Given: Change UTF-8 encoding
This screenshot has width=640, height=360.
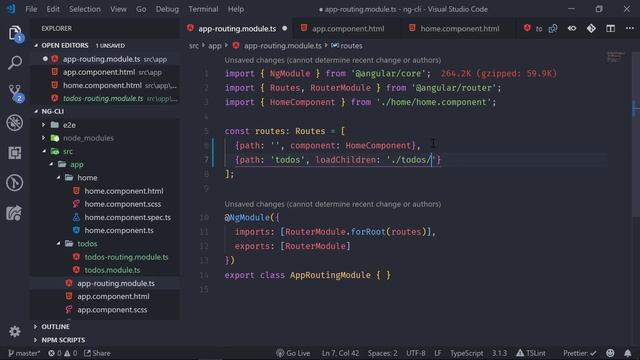Looking at the screenshot, I should (x=416, y=353).
